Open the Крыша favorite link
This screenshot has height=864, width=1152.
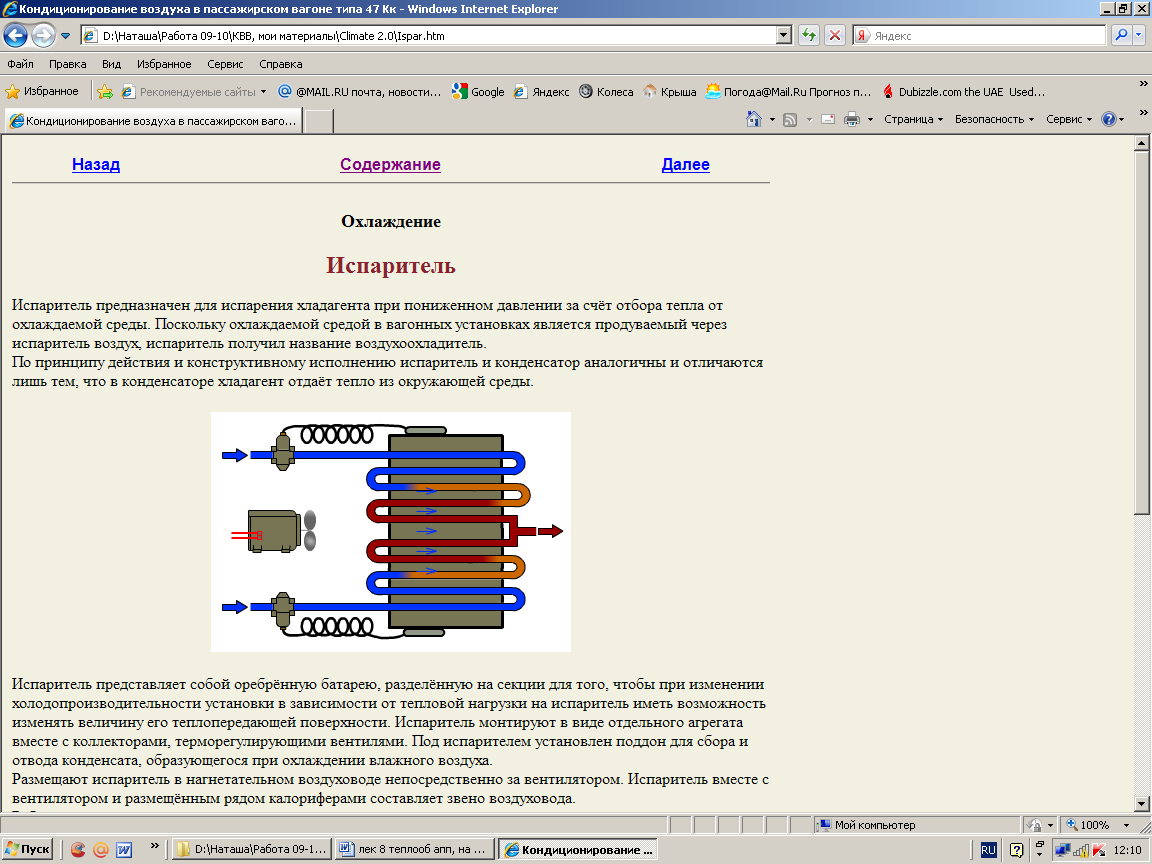(670, 92)
